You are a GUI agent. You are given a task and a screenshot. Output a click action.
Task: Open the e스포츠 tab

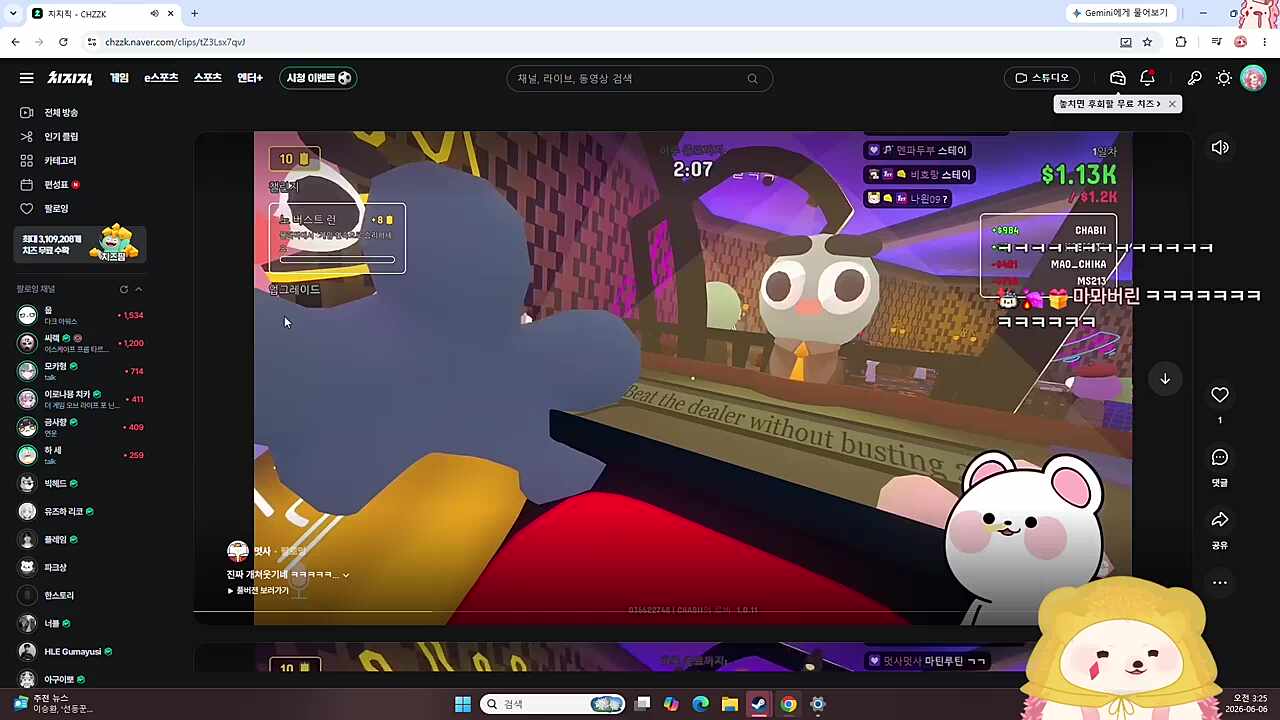161,78
